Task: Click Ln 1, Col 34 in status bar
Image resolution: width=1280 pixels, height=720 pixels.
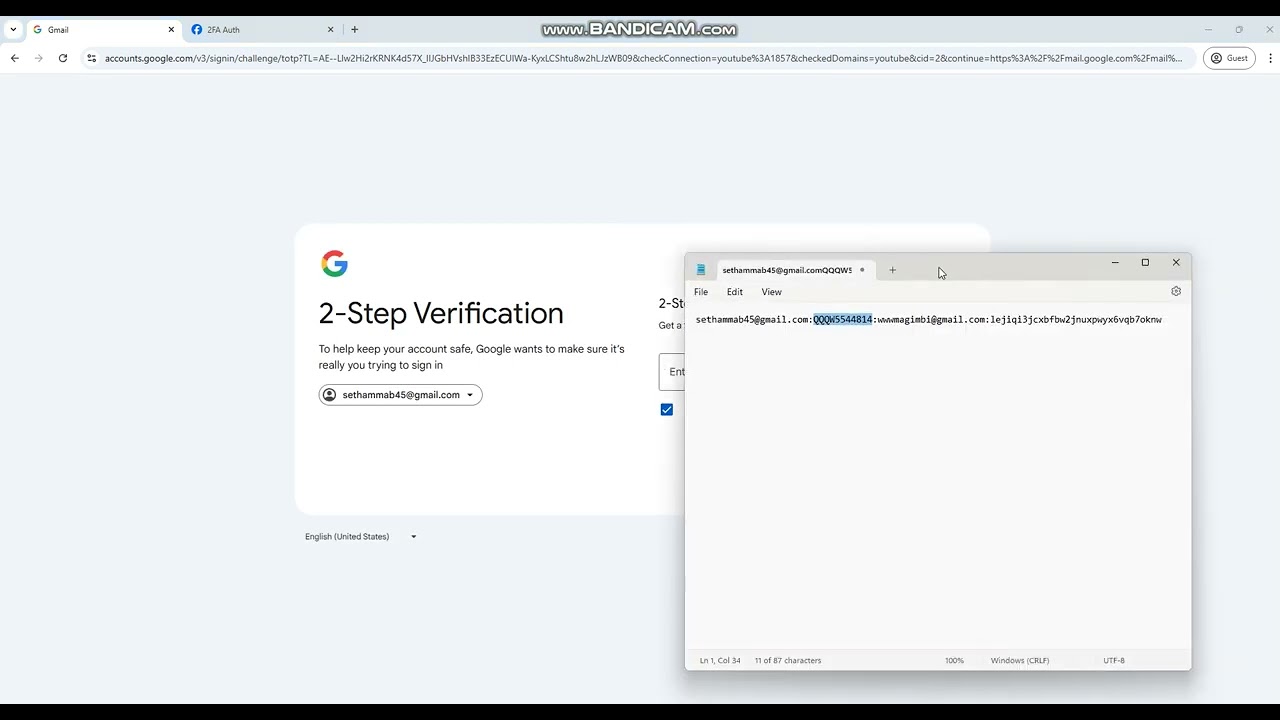Action: 720,661
